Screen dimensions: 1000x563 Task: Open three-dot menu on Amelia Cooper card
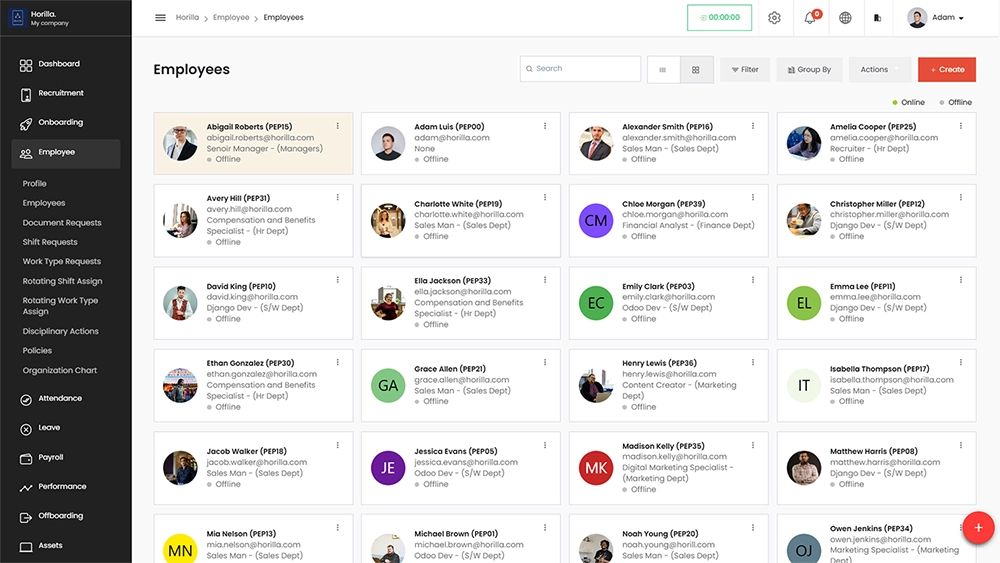point(961,126)
